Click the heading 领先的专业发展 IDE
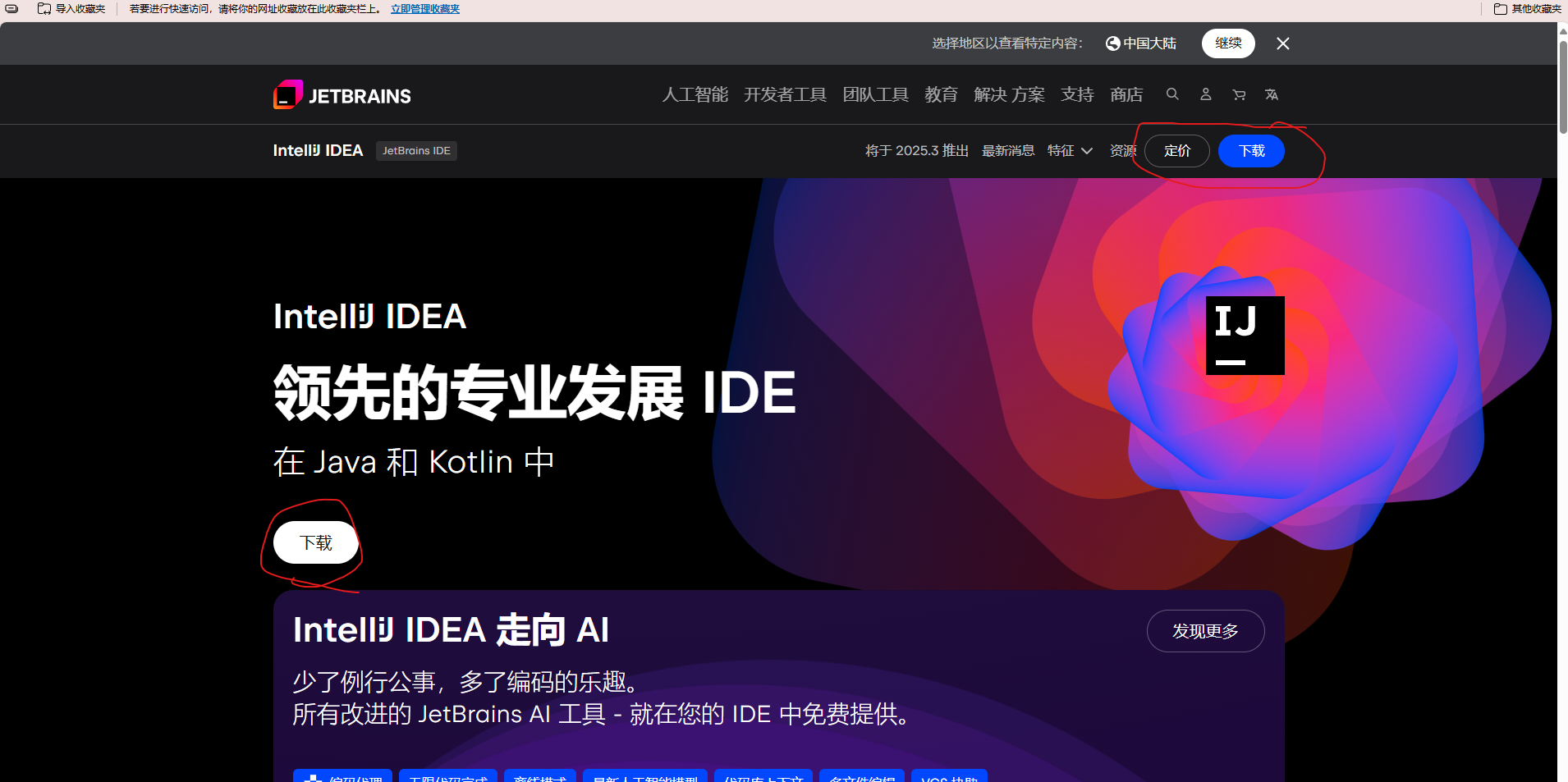Image resolution: width=1568 pixels, height=782 pixels. tap(534, 392)
